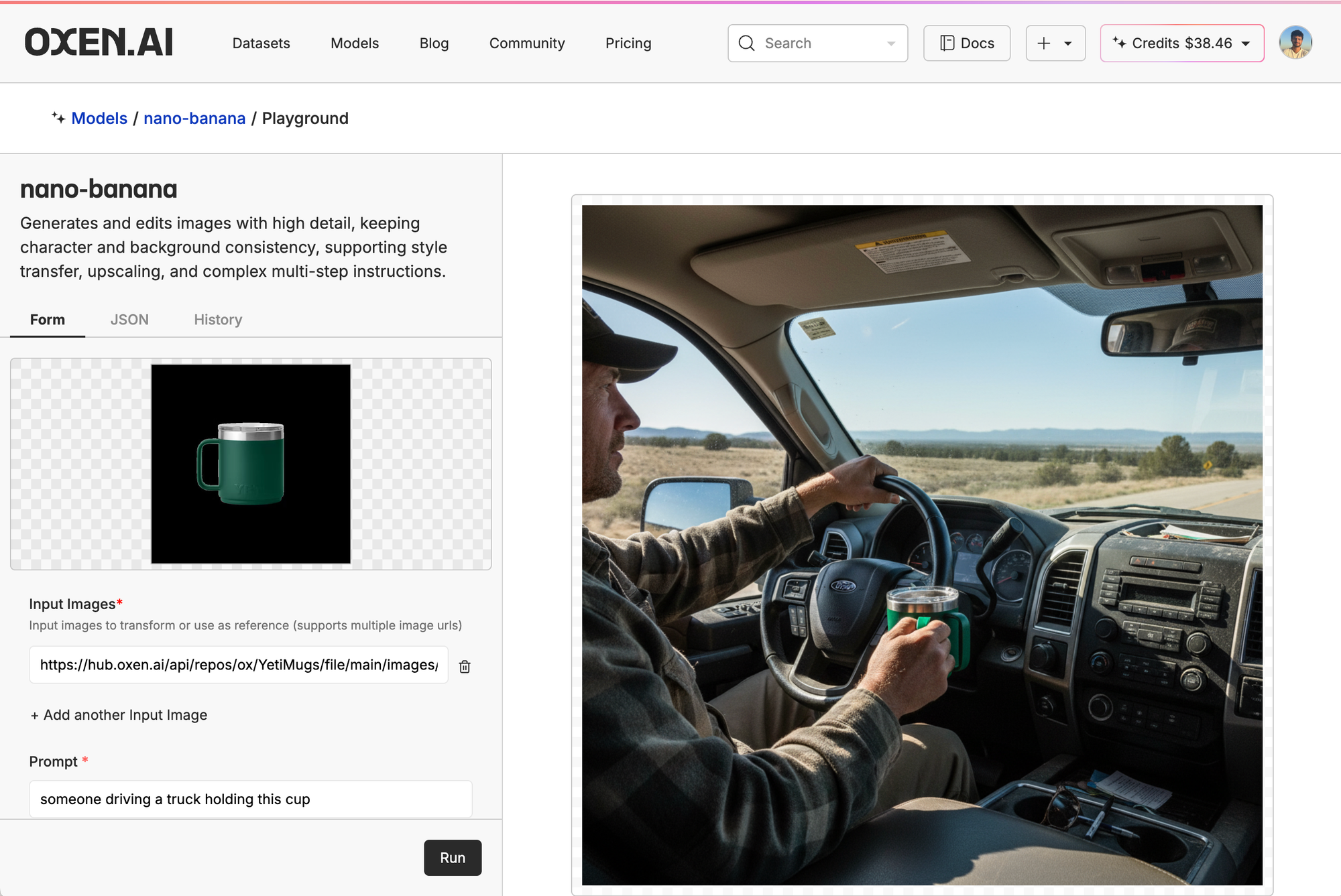1341x896 pixels.
Task: Expand the plus menu dropdown arrow
Action: (1068, 44)
